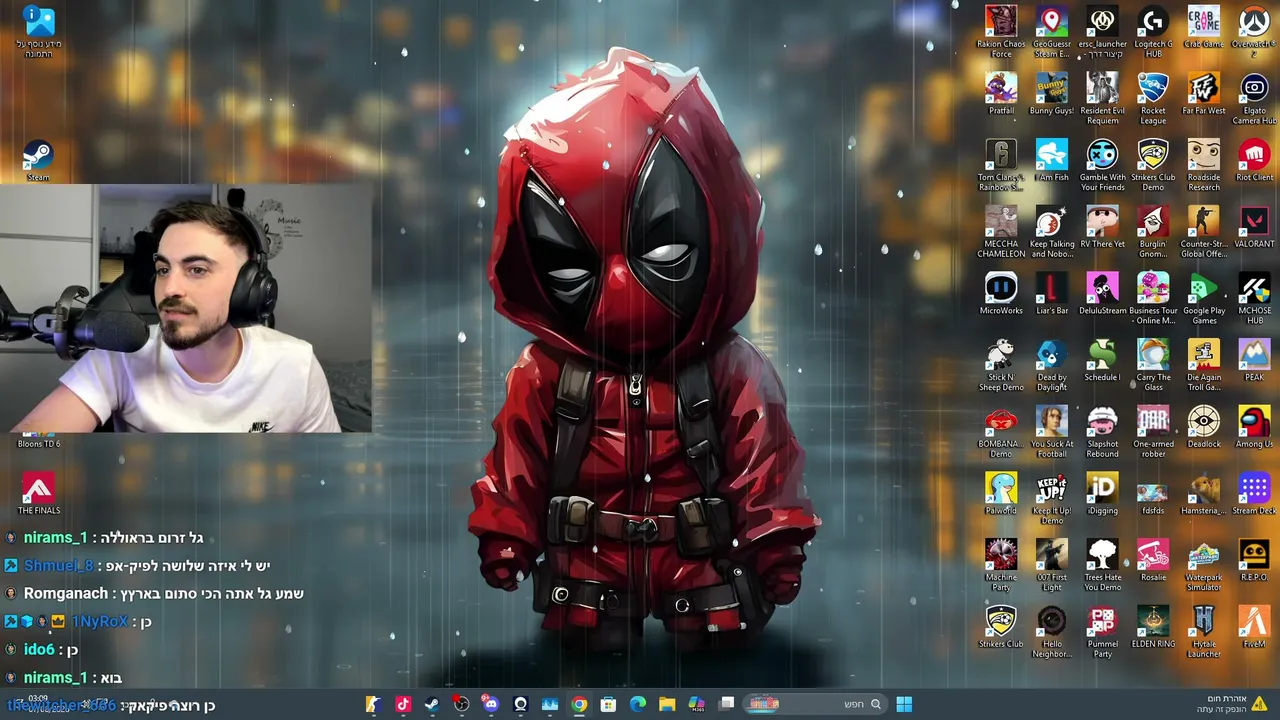The image size is (1280, 720).
Task: Open the Windows Start menu
Action: click(904, 704)
